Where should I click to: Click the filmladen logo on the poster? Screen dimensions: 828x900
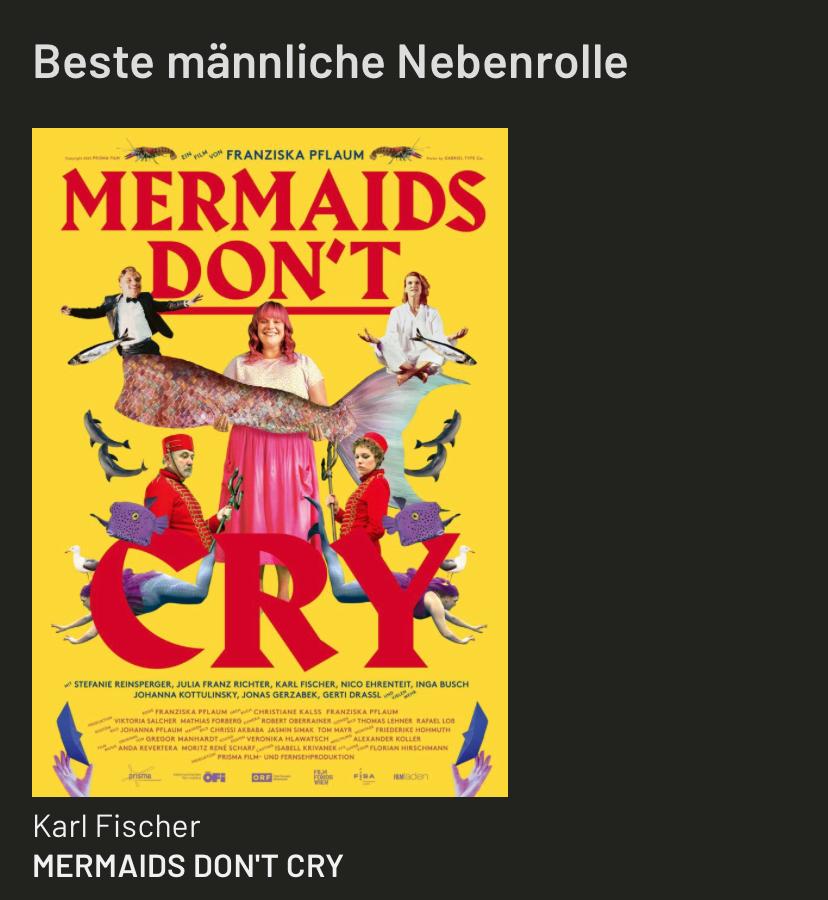411,777
